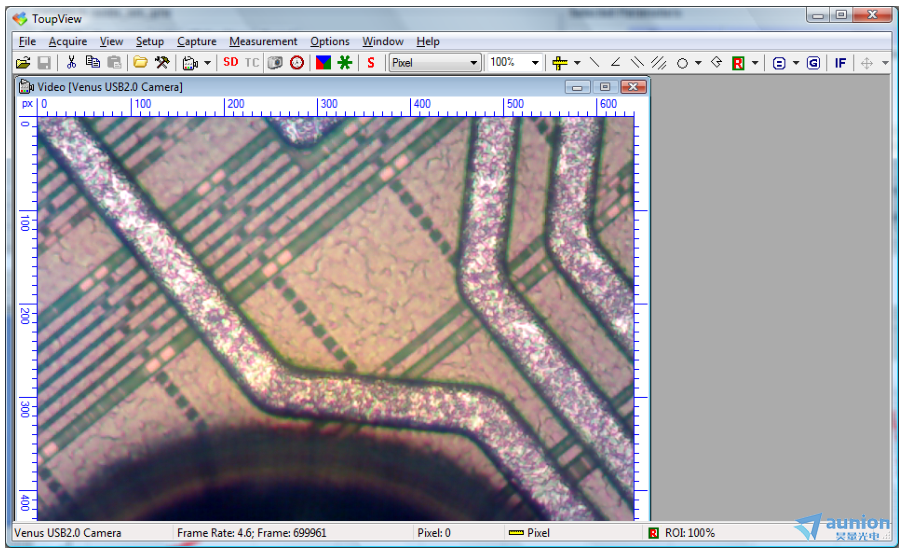Open the Options menu

[330, 41]
